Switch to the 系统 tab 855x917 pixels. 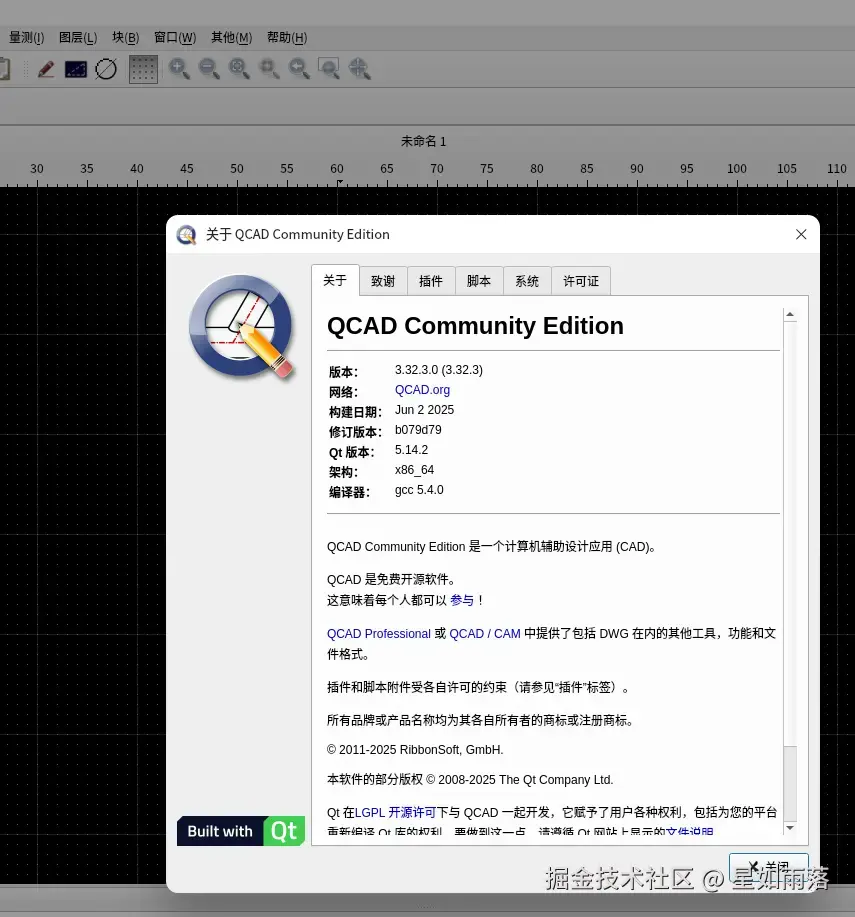(527, 281)
